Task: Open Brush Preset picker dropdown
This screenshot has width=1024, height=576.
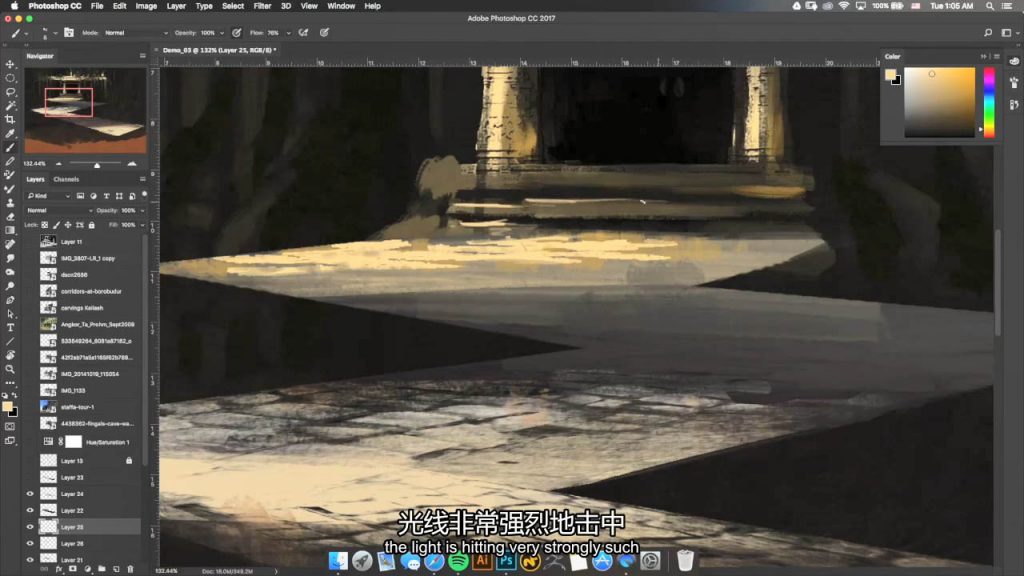Action: pos(48,33)
